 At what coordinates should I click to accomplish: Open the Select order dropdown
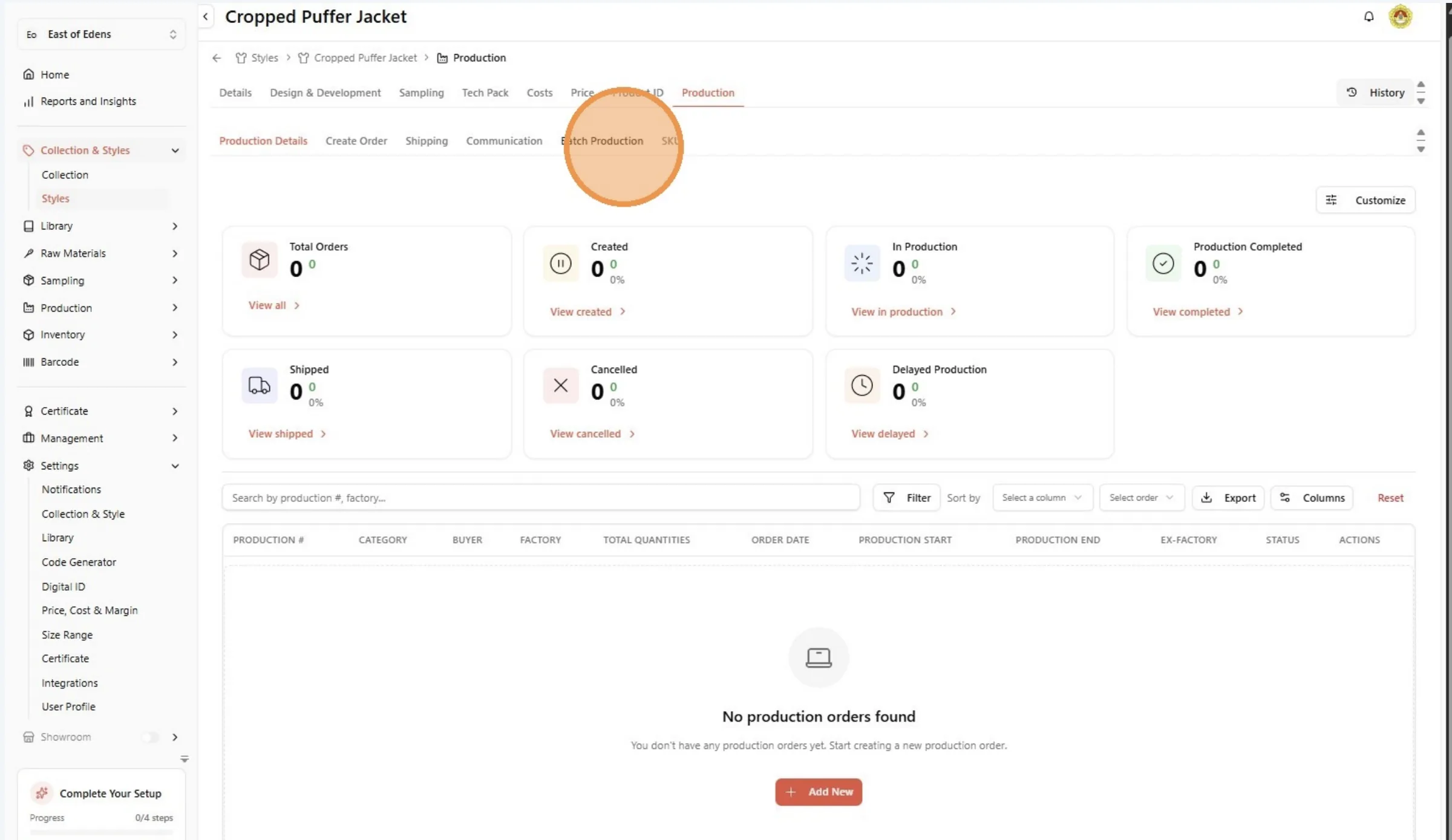tap(1142, 498)
